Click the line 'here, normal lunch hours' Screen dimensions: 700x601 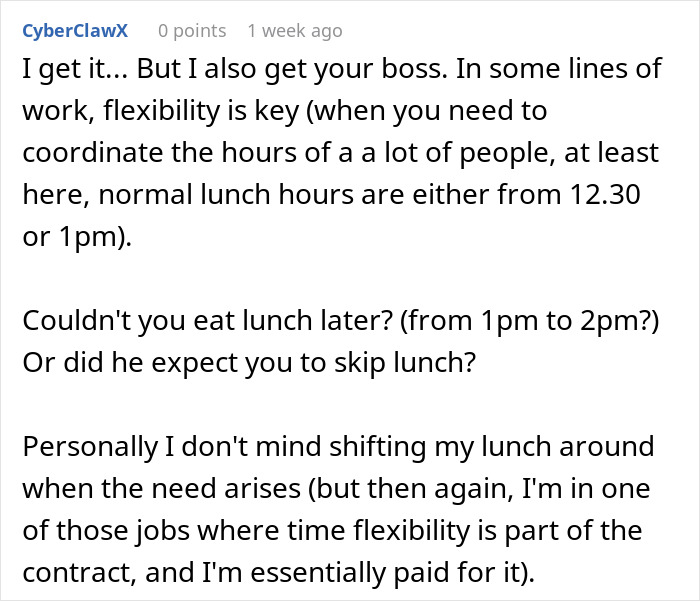332,195
